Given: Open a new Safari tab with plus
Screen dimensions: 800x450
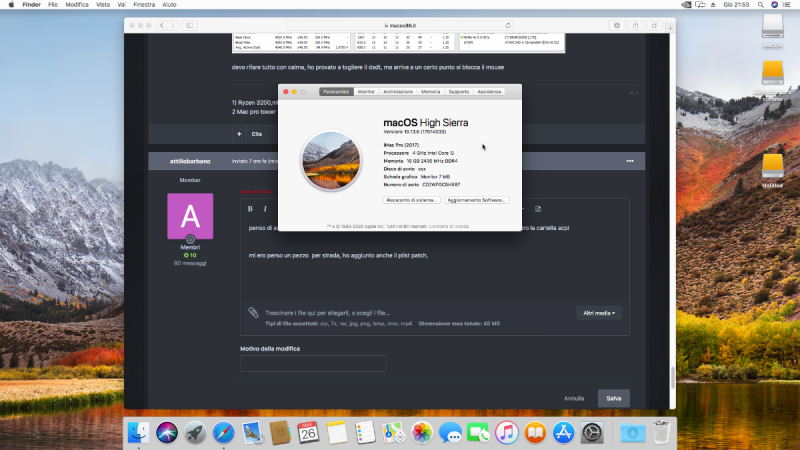Looking at the screenshot, I should coord(670,28).
